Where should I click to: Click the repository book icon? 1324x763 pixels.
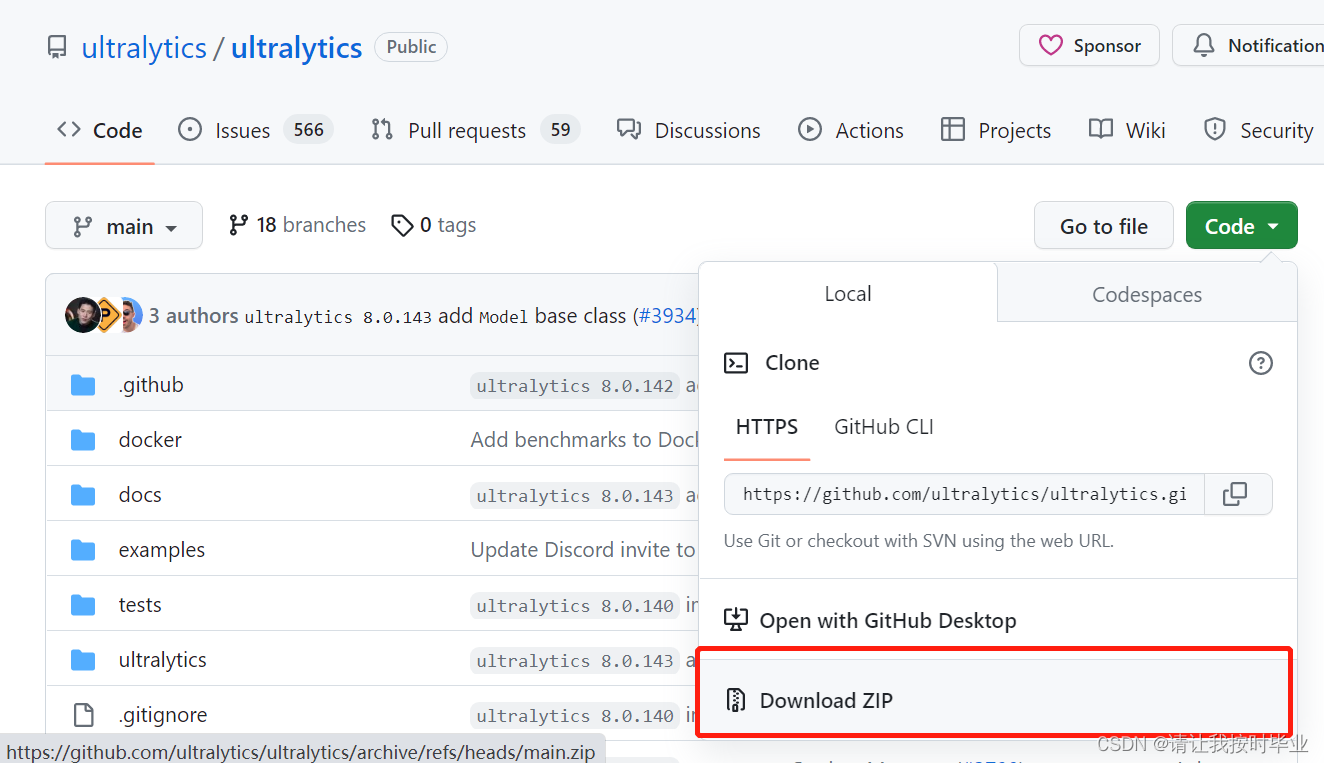57,48
